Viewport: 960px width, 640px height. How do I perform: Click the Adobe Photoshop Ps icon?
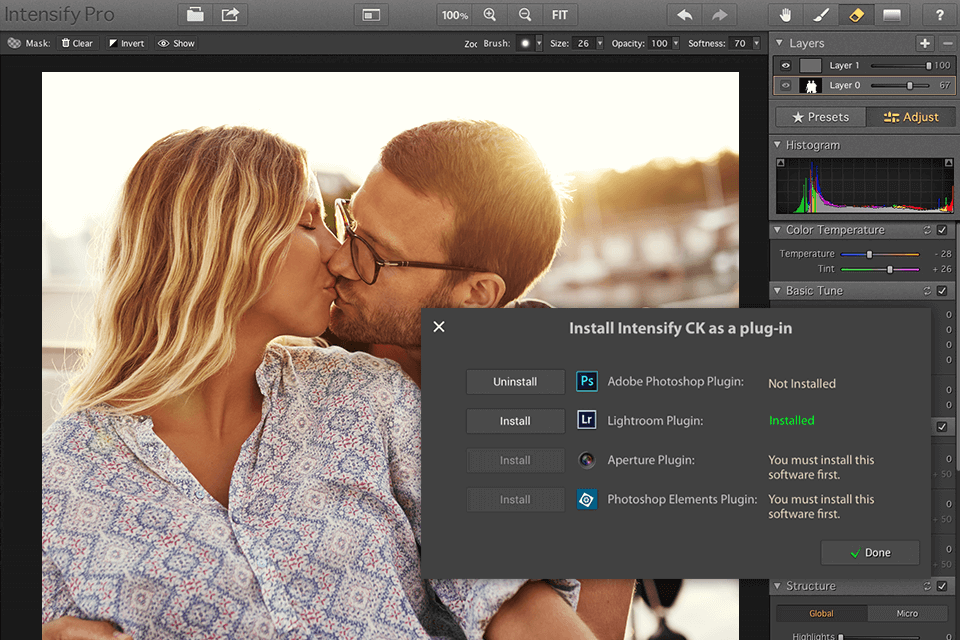(587, 382)
